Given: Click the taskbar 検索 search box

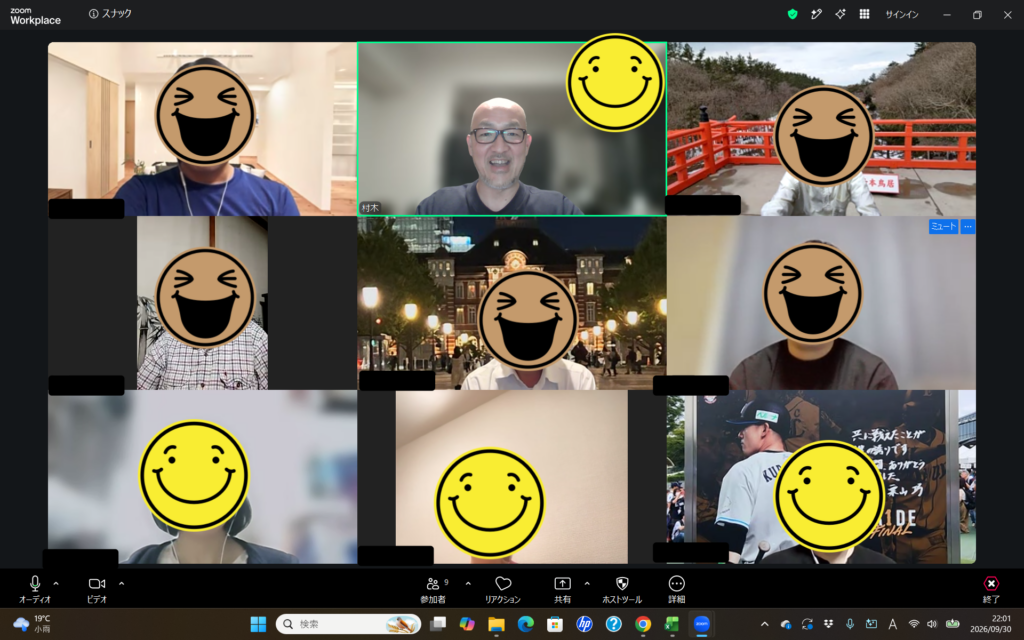Looking at the screenshot, I should (348, 624).
